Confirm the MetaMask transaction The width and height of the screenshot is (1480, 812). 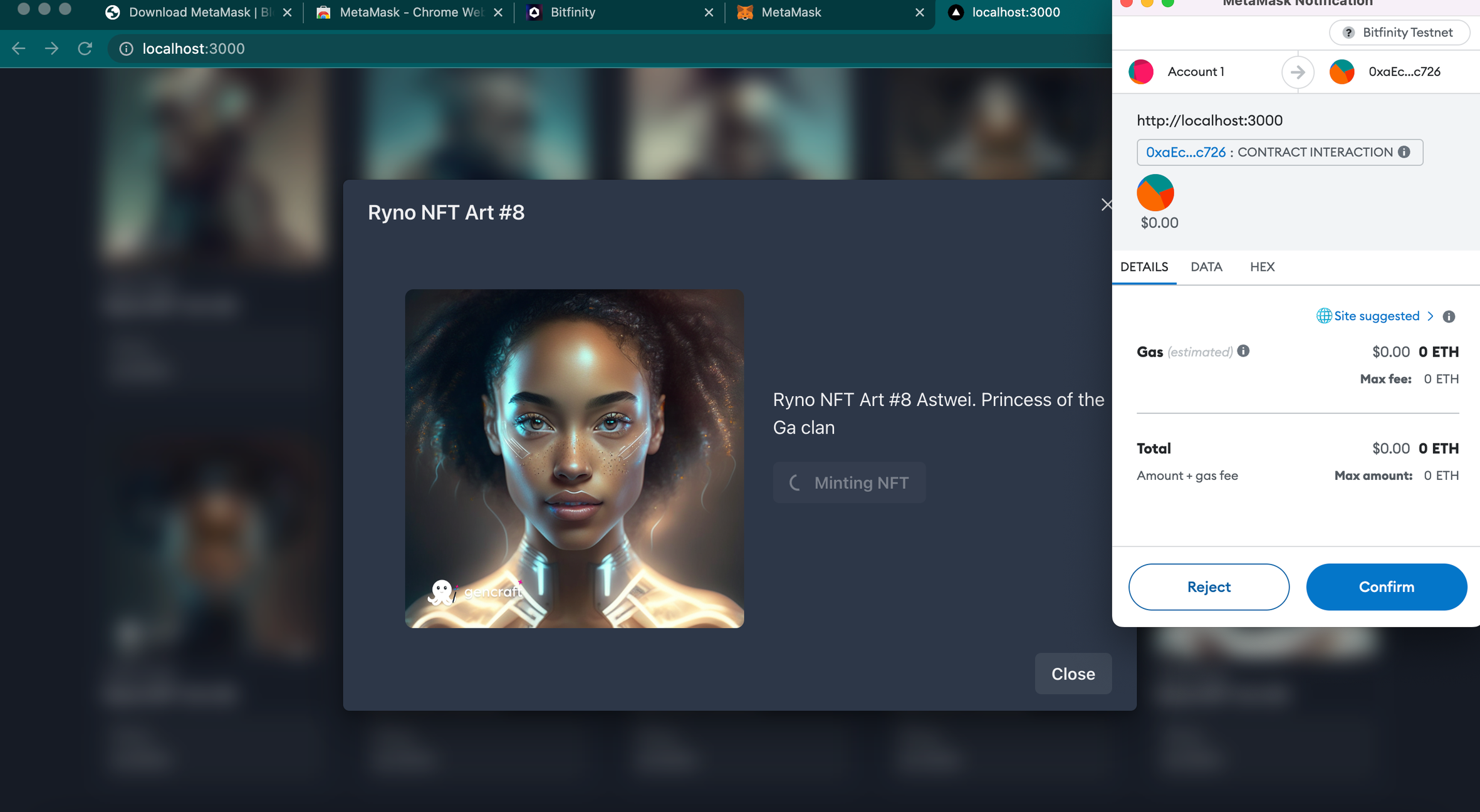1386,587
